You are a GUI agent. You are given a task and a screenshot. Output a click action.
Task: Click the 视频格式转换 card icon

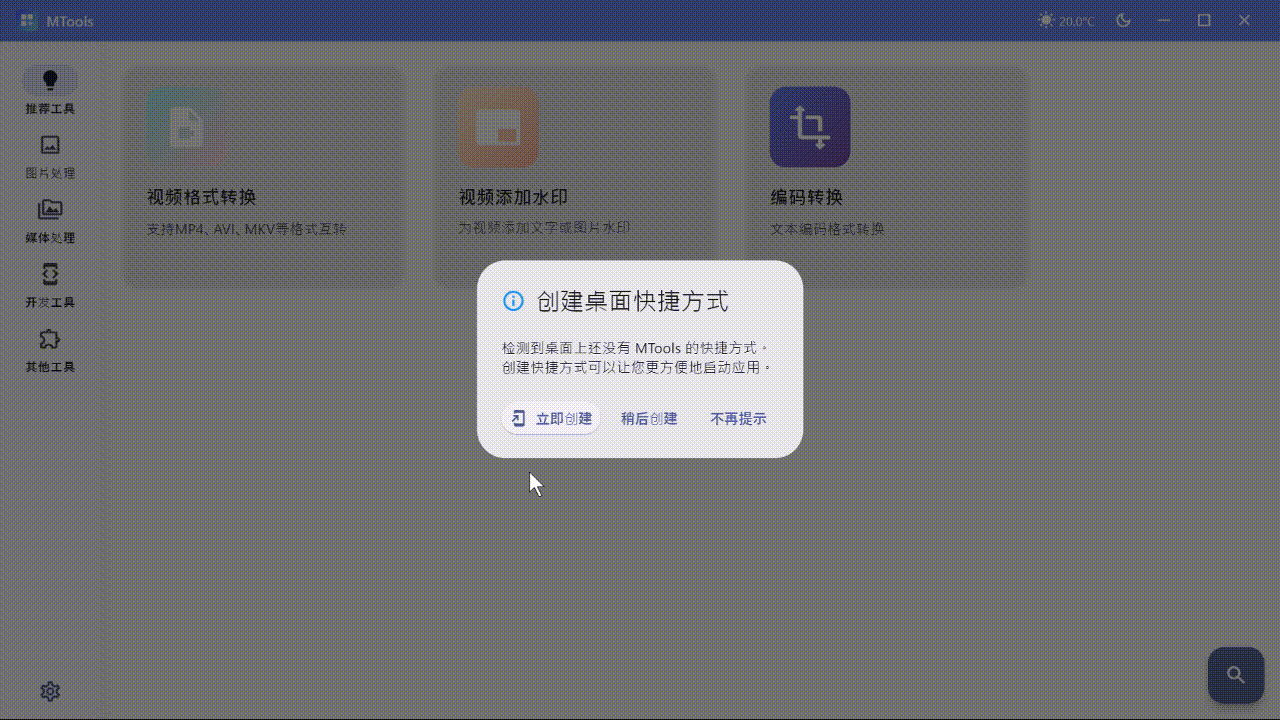[x=187, y=127]
